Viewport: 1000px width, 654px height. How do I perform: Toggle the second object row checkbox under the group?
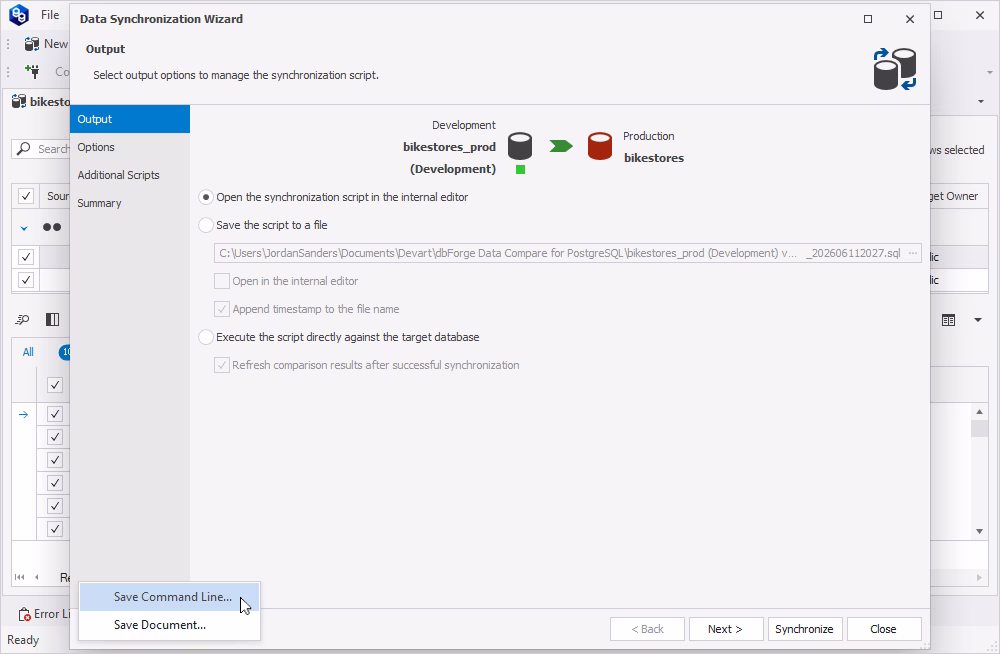(x=26, y=280)
